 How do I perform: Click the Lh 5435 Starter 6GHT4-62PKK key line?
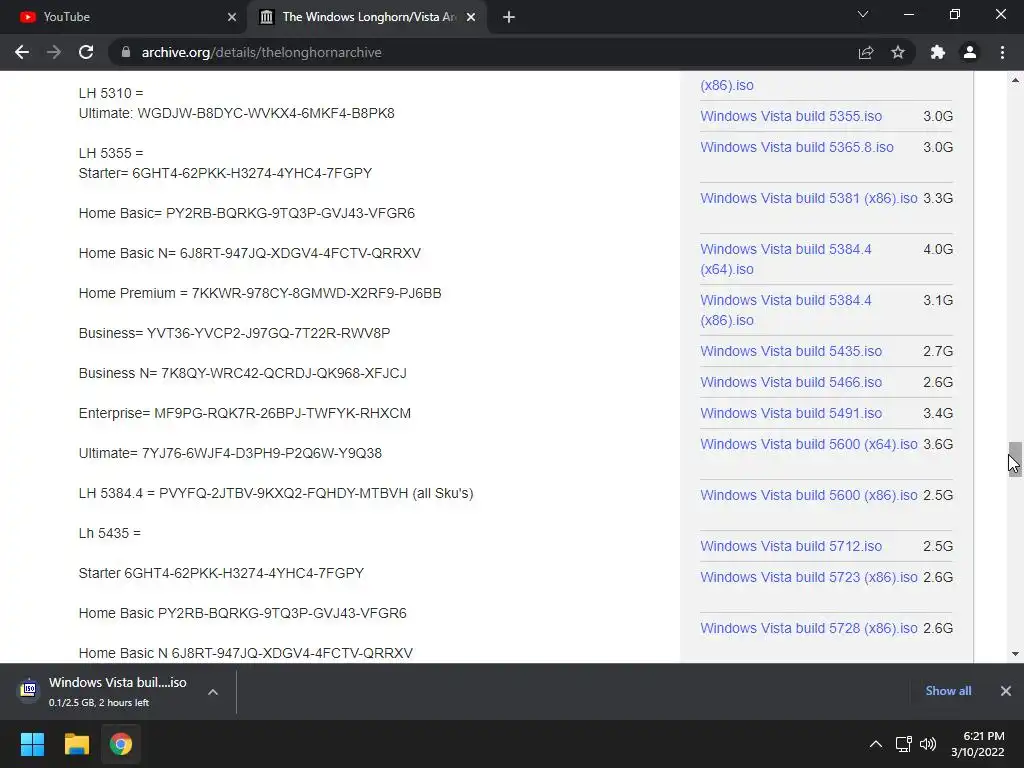tap(221, 573)
